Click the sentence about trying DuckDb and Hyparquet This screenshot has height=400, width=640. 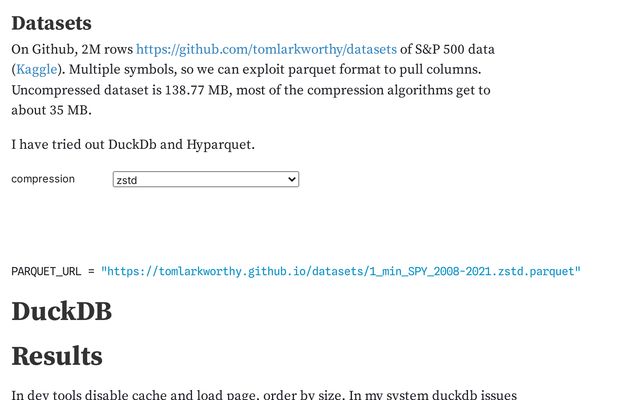click(133, 144)
